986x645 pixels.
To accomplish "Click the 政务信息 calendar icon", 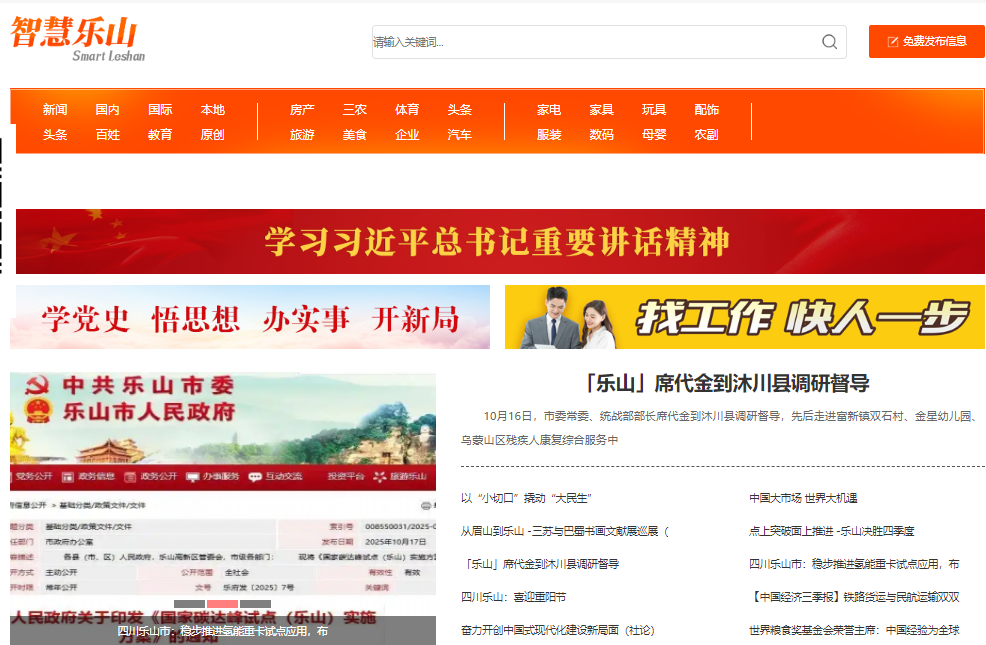I will pyautogui.click(x=66, y=477).
